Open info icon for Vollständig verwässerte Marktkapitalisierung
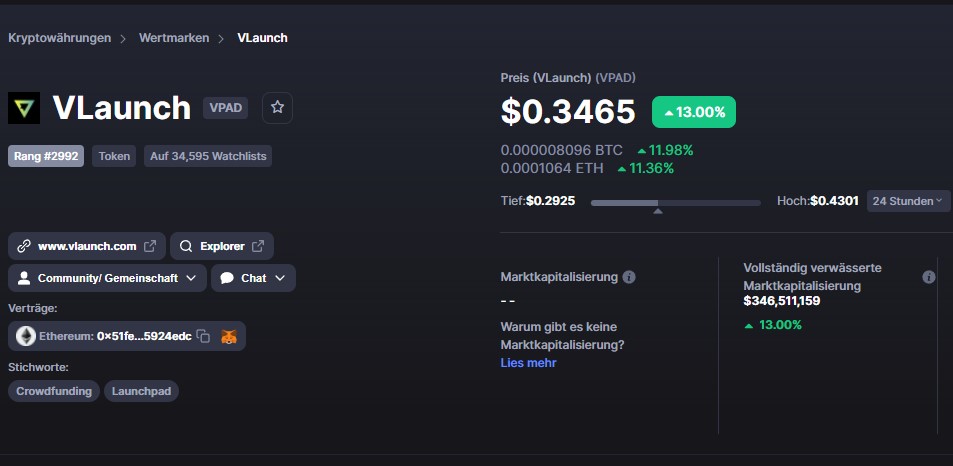 (929, 277)
